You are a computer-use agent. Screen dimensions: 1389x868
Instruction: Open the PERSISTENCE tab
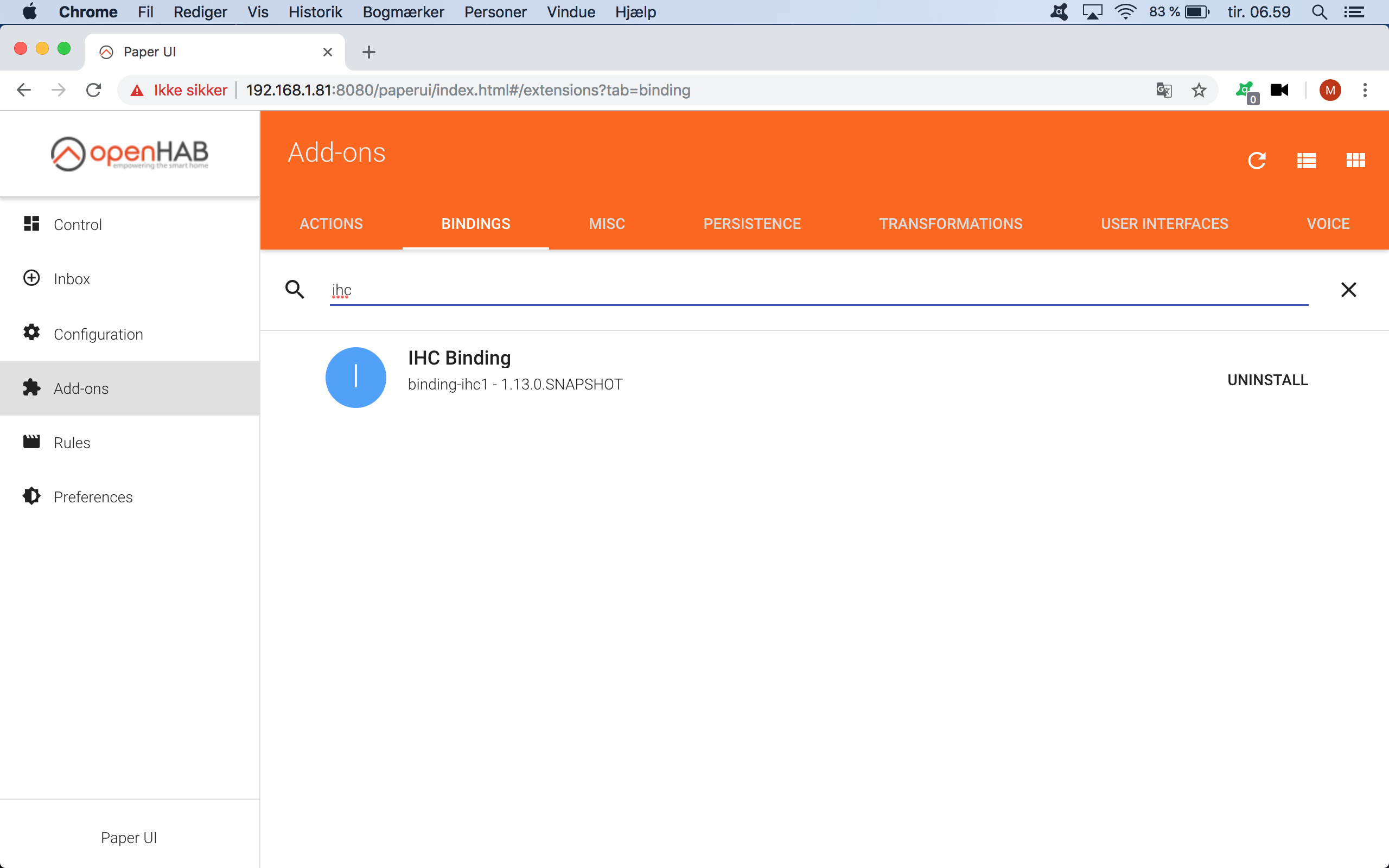[752, 224]
